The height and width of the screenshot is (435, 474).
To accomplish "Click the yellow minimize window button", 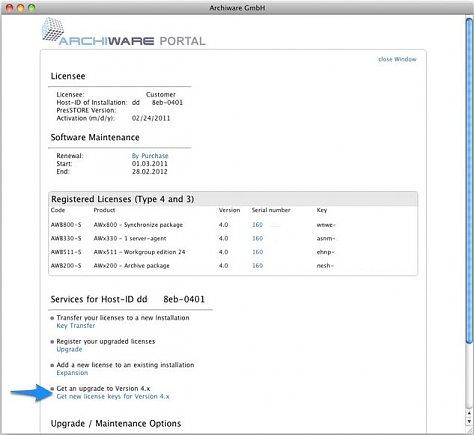I will pyautogui.click(x=21, y=7).
